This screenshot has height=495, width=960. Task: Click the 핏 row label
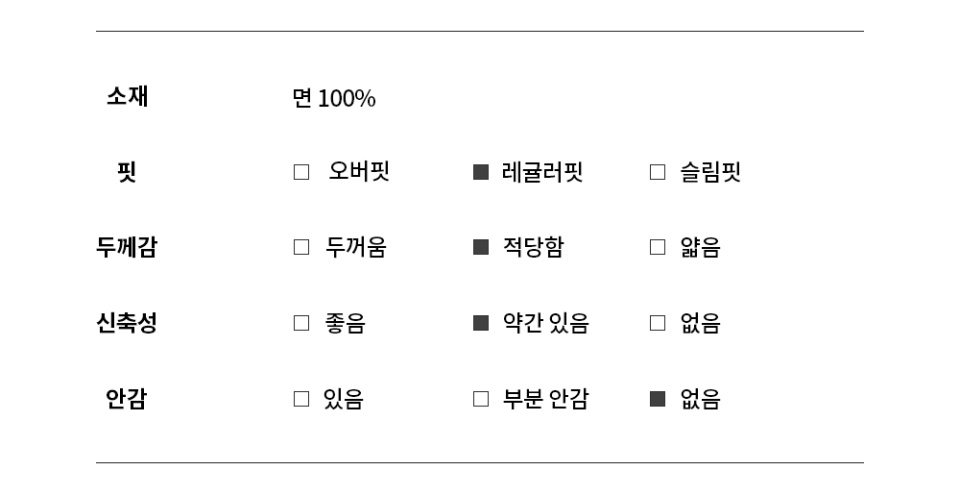(127, 172)
